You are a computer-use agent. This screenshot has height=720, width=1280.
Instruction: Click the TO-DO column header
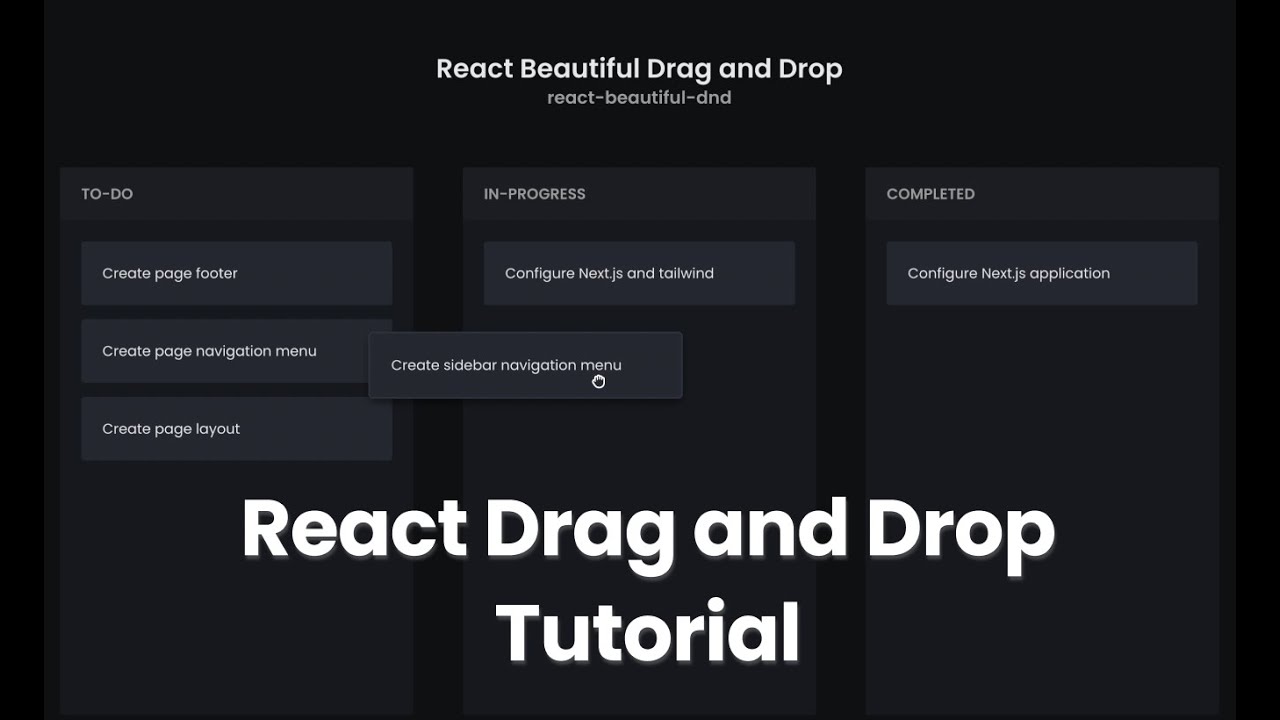pos(236,194)
